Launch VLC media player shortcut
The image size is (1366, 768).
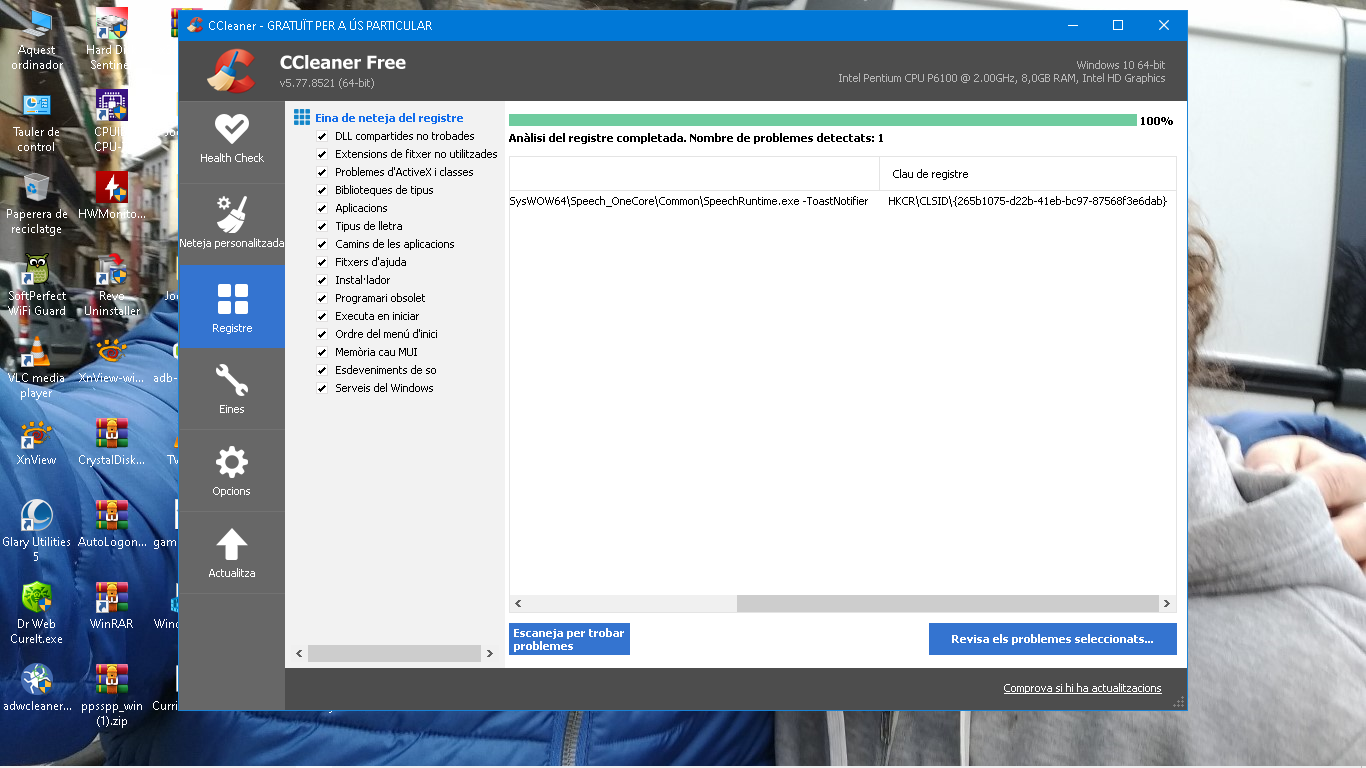click(x=37, y=369)
